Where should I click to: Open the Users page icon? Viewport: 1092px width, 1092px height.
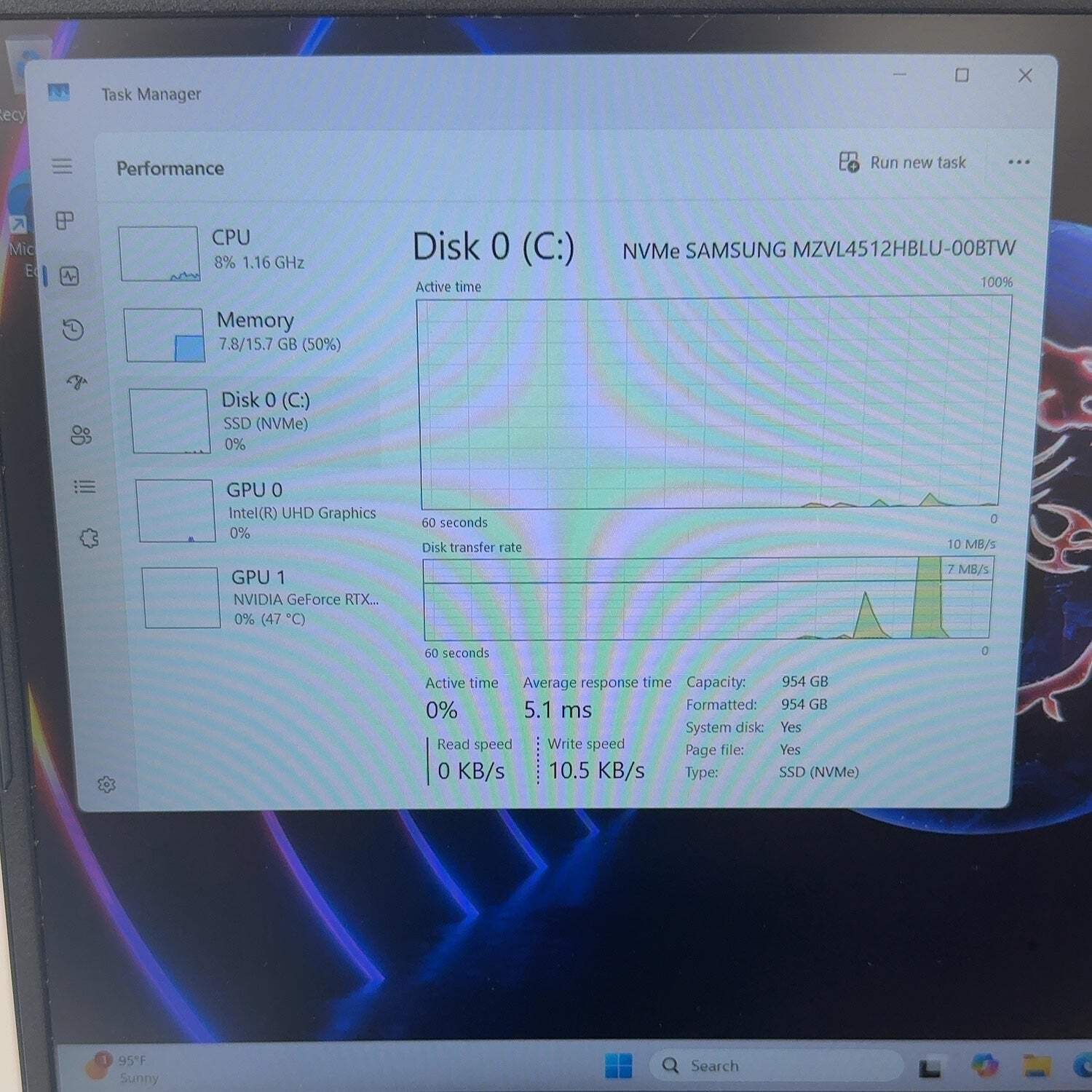click(81, 435)
